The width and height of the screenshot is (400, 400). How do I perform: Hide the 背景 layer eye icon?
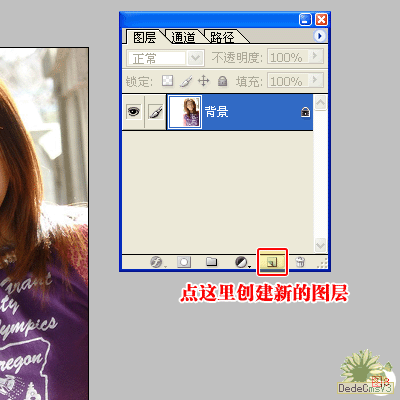[133, 112]
